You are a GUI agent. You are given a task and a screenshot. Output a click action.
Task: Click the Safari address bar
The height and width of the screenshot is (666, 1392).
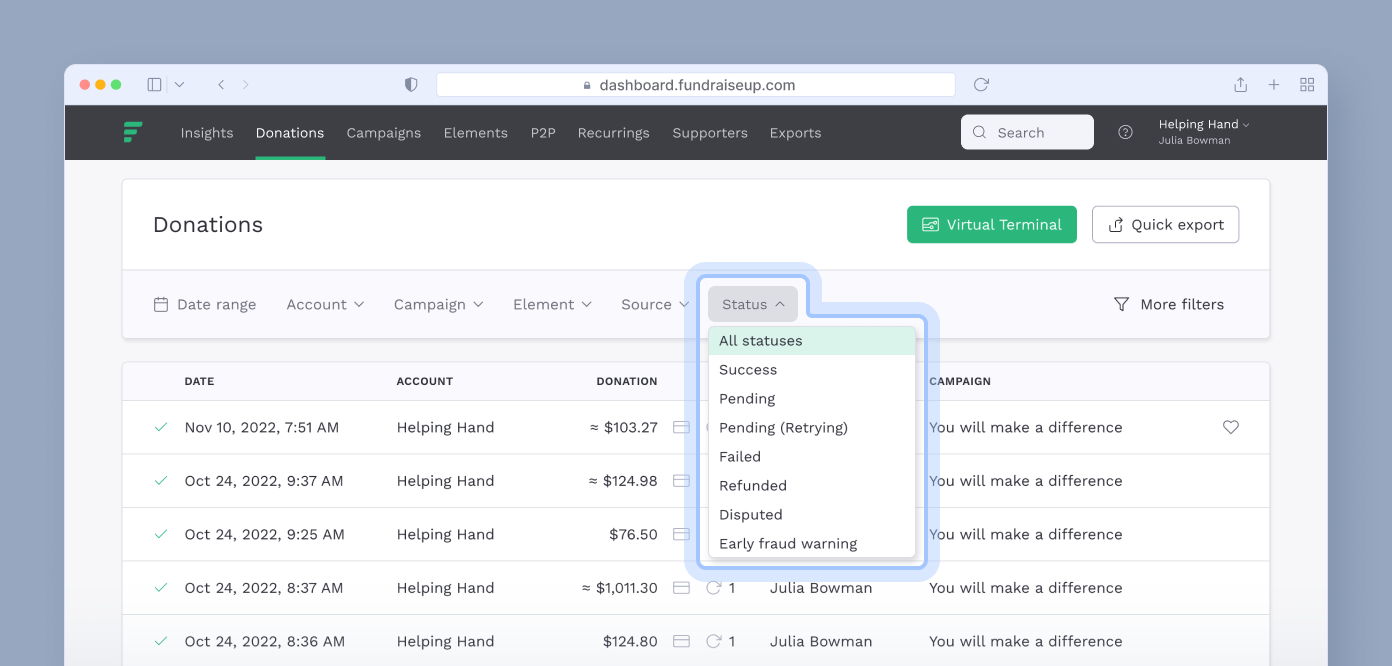(696, 85)
